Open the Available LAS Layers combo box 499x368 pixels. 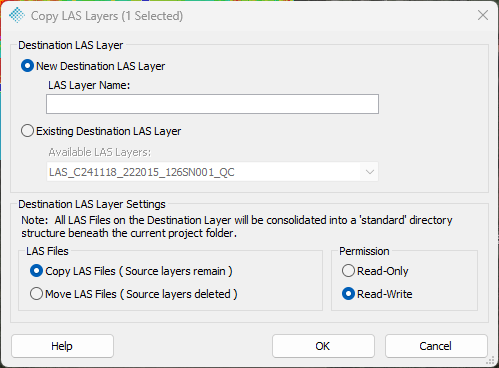[x=212, y=172]
